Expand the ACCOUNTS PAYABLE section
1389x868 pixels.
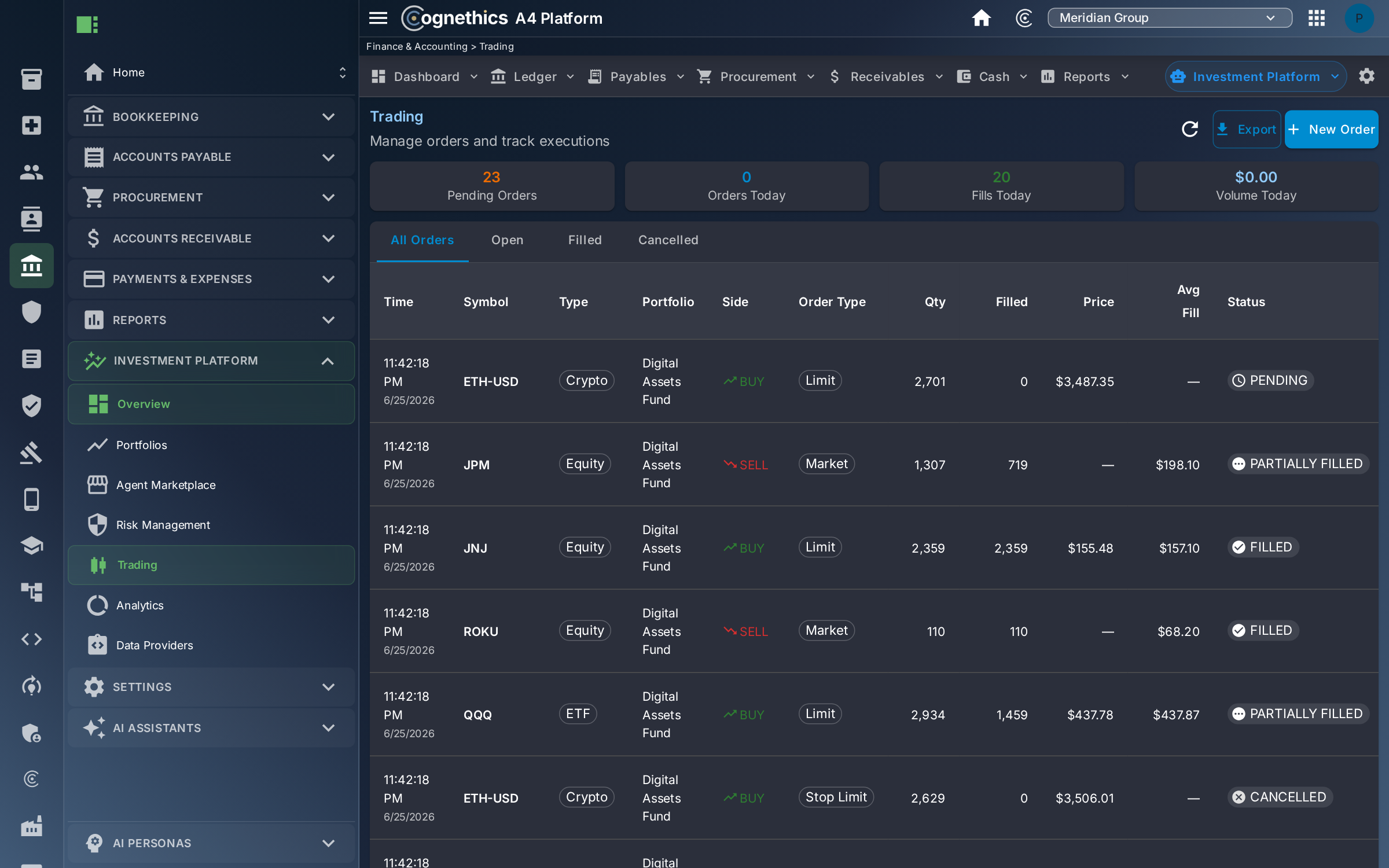click(211, 157)
